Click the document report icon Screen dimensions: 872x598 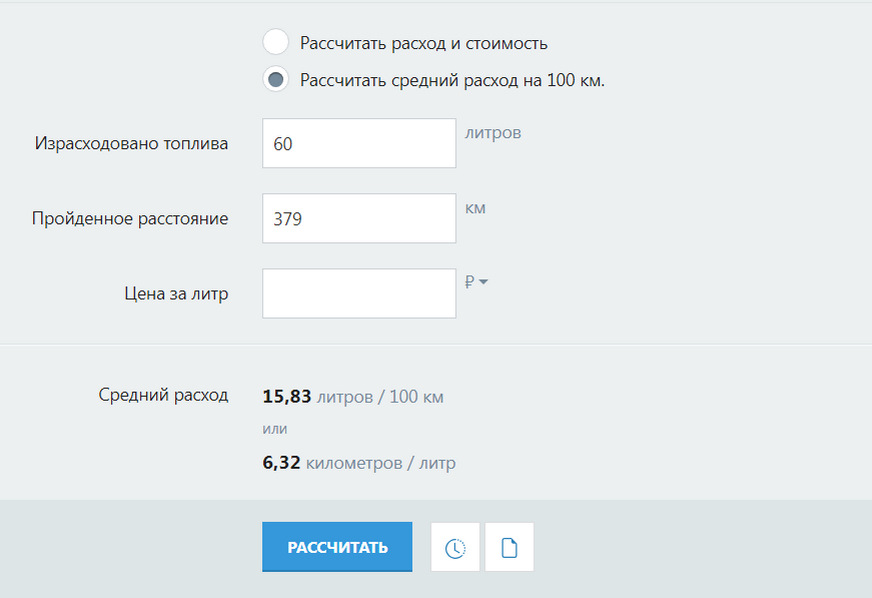pos(509,546)
